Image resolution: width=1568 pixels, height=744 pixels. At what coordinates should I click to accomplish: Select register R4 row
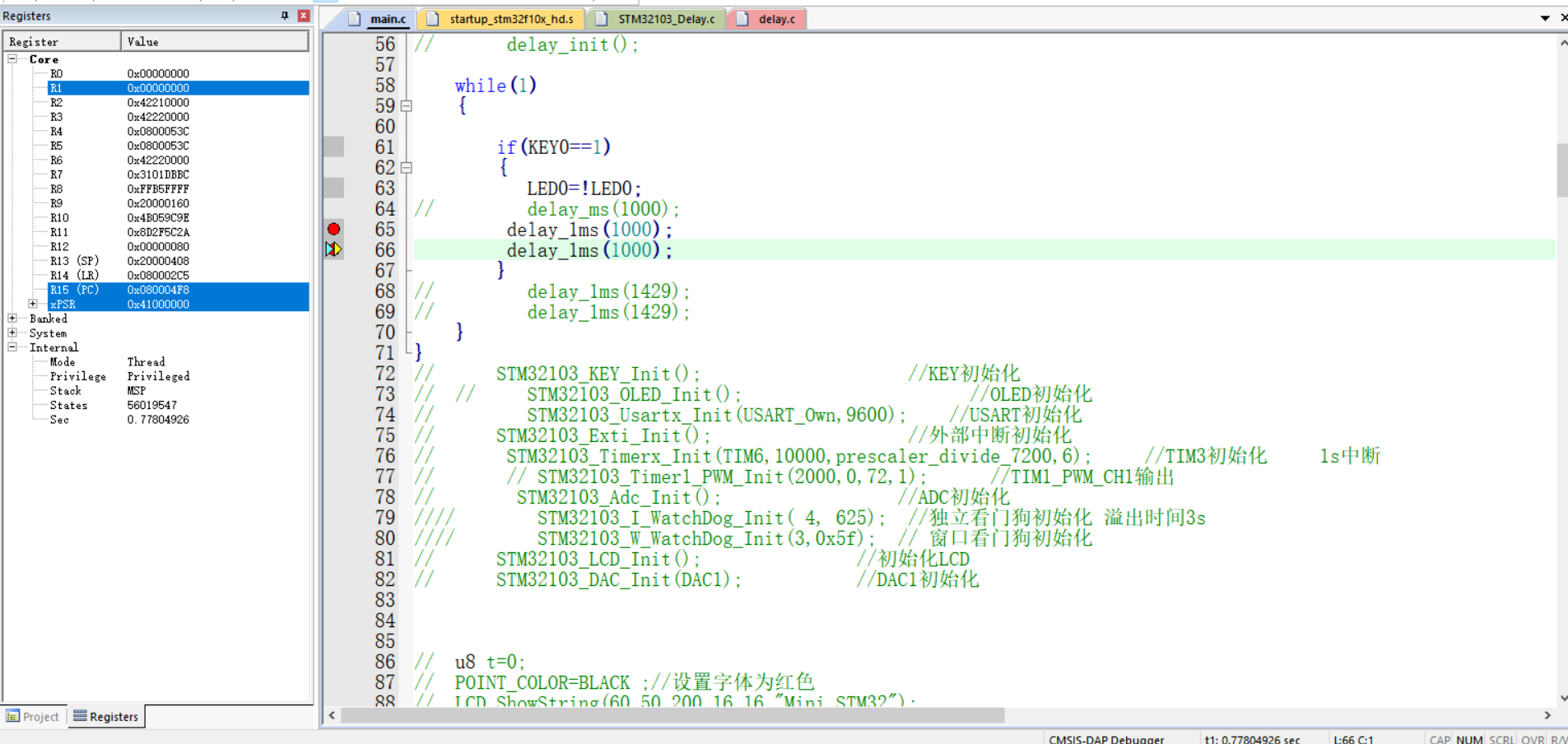[178, 132]
